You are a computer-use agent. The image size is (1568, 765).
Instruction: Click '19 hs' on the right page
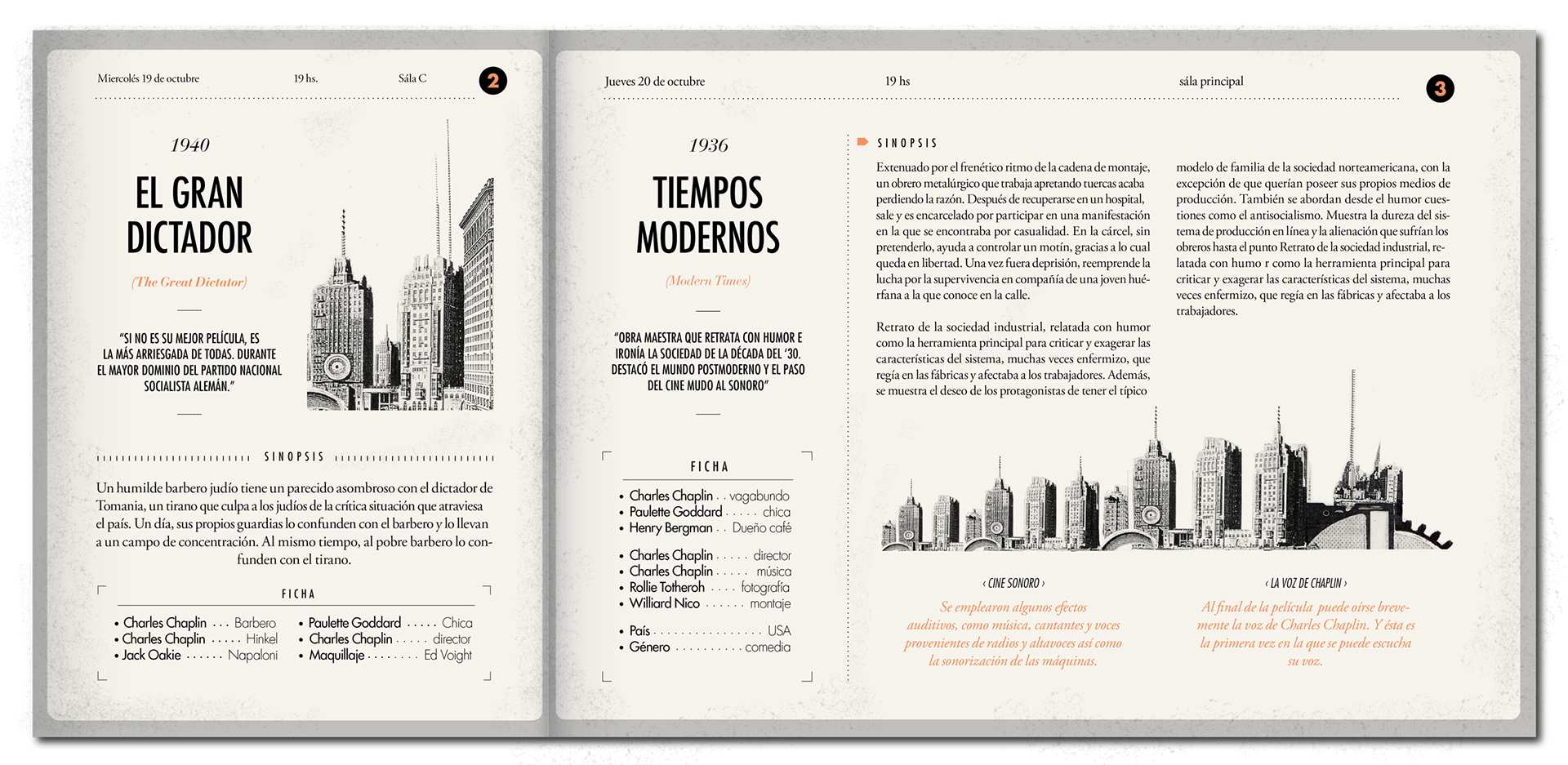[897, 82]
